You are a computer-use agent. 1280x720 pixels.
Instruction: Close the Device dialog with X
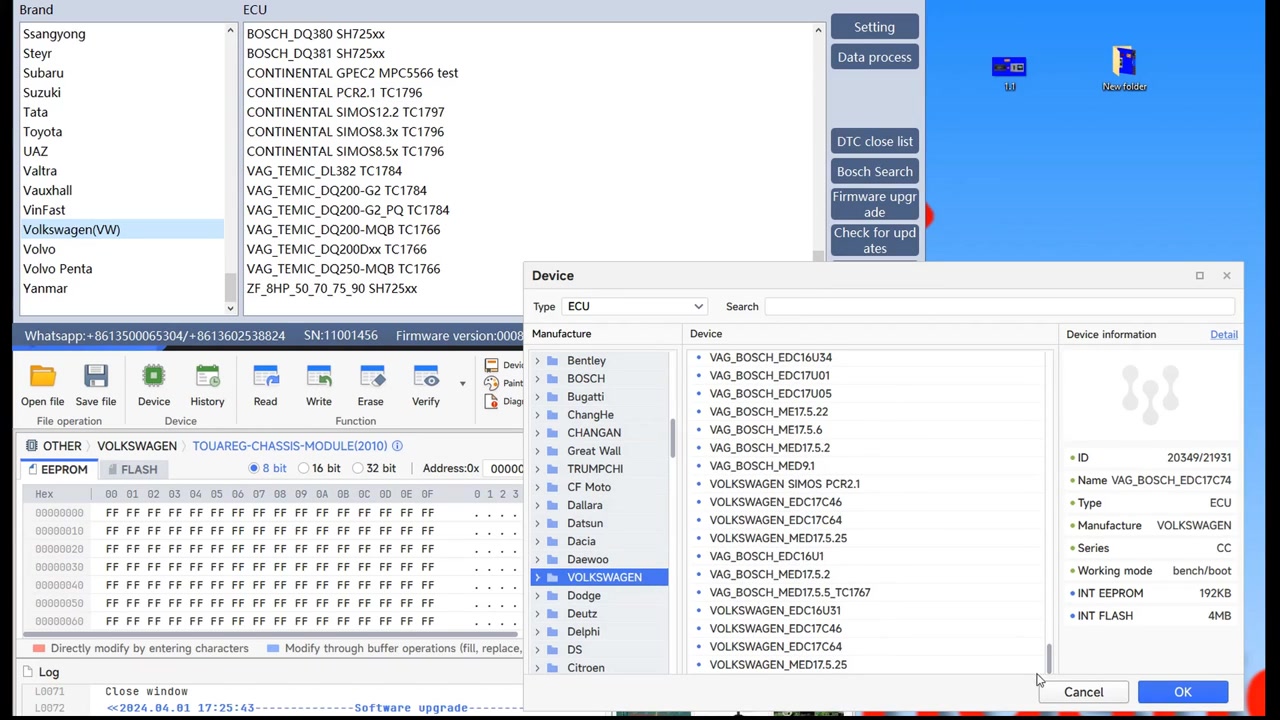coord(1227,276)
